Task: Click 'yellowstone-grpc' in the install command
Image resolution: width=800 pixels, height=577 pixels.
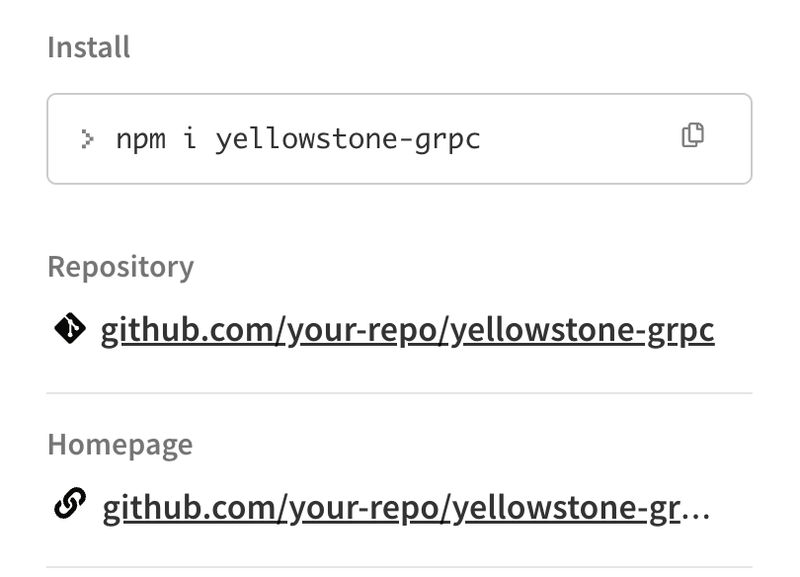Action: (x=348, y=140)
